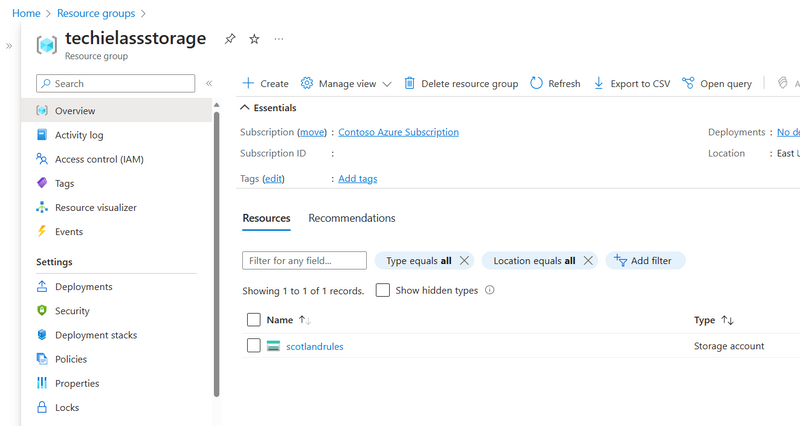
Task: Click the sidebar scrollbar thumb
Action: [x=216, y=254]
